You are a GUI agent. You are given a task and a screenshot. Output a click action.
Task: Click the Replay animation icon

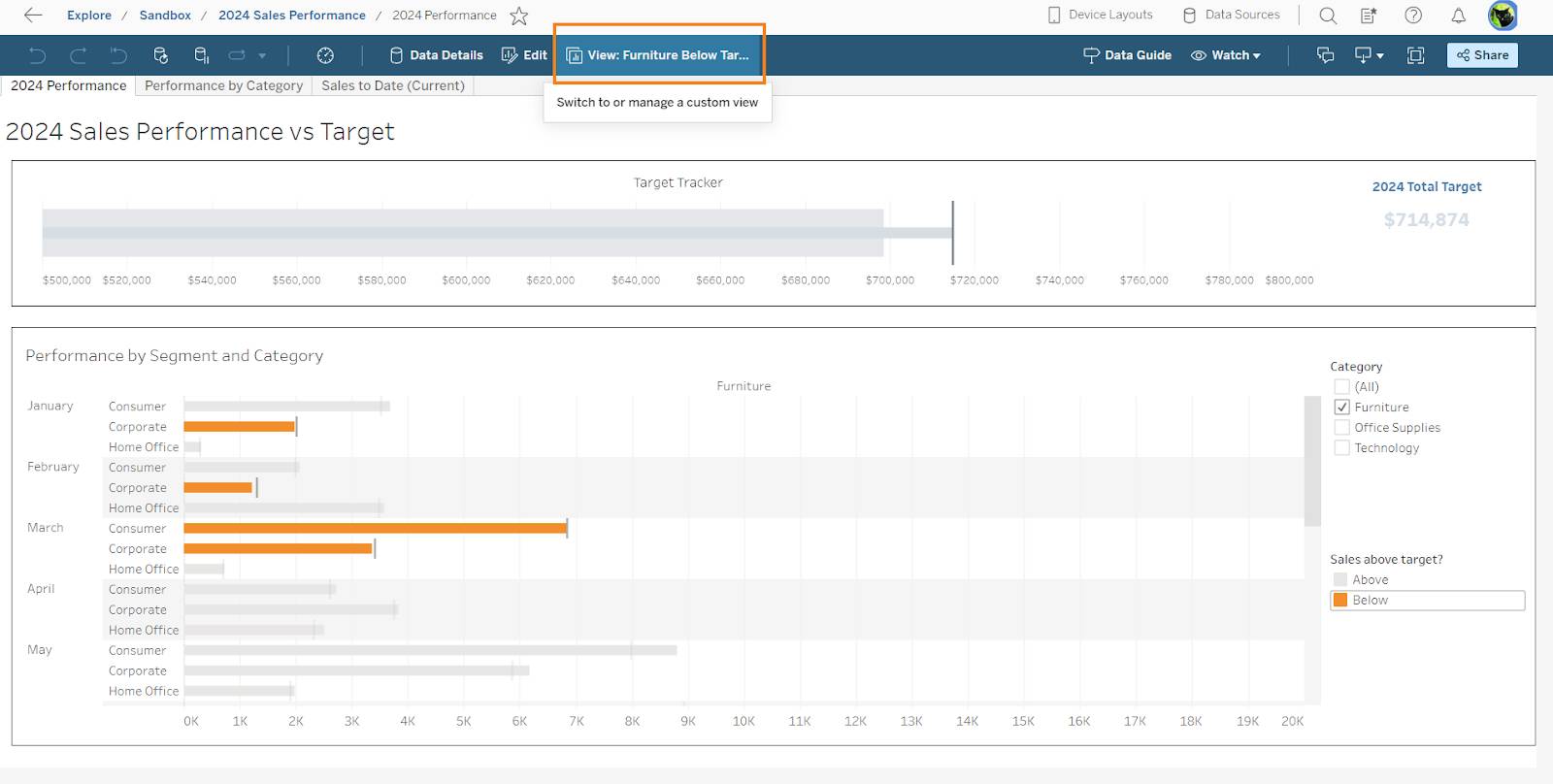pos(237,55)
